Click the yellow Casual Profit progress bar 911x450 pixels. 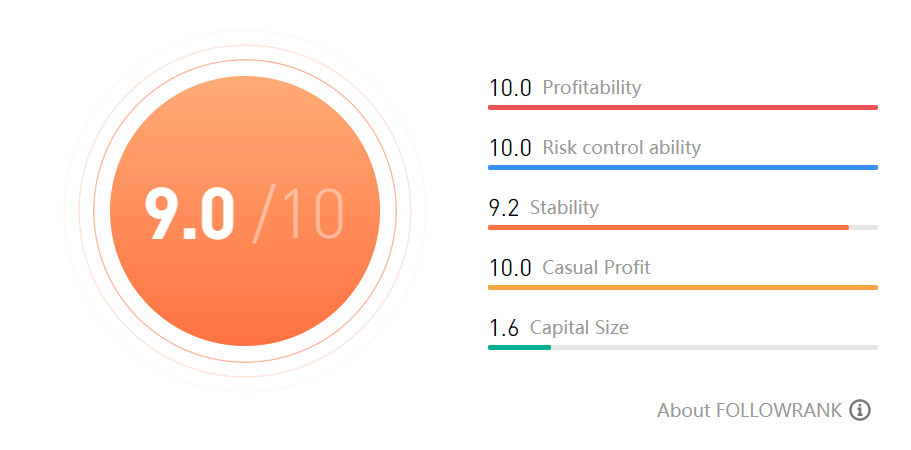pyautogui.click(x=682, y=287)
